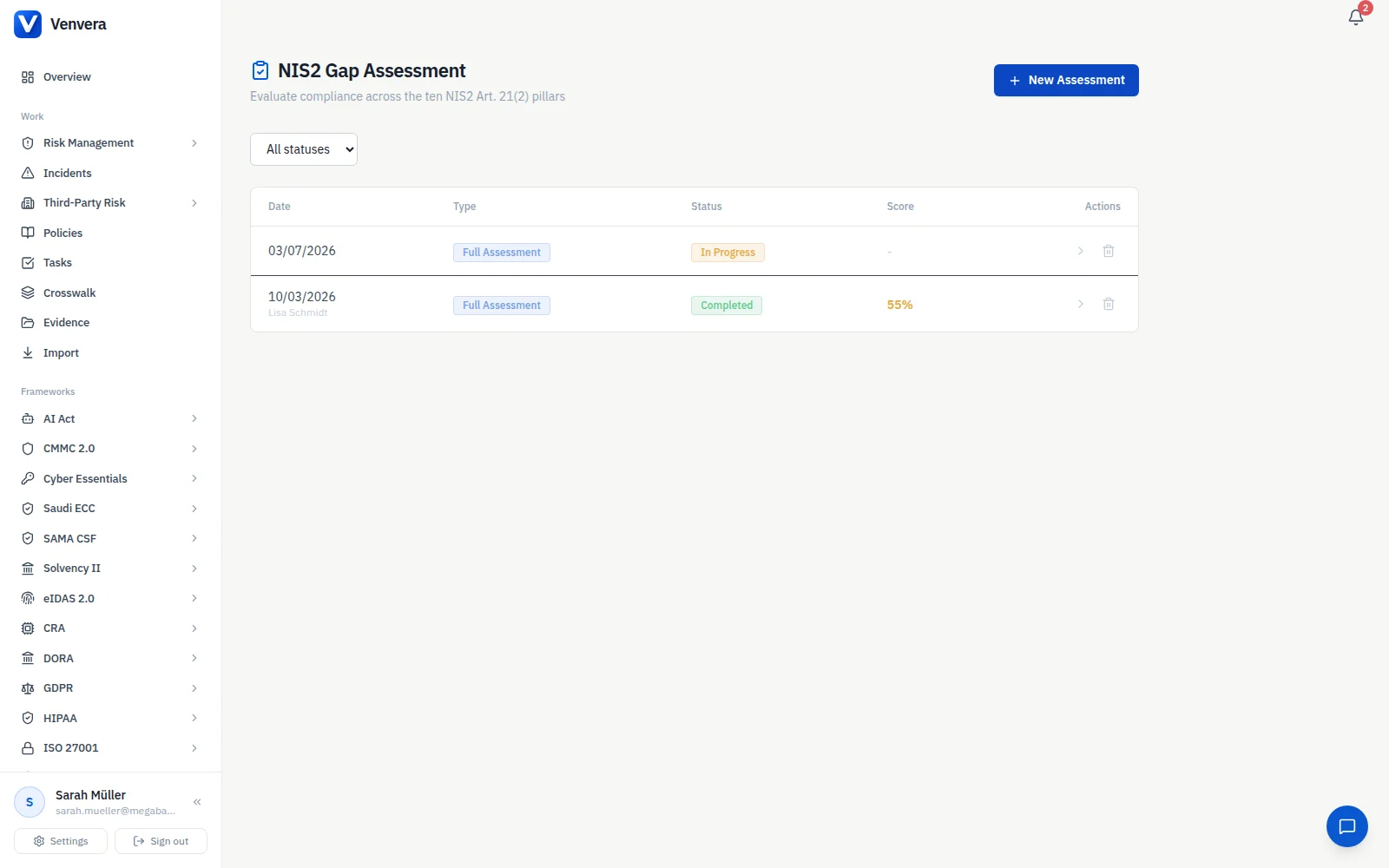
Task: Click the CRA chip icon
Action: [28, 628]
